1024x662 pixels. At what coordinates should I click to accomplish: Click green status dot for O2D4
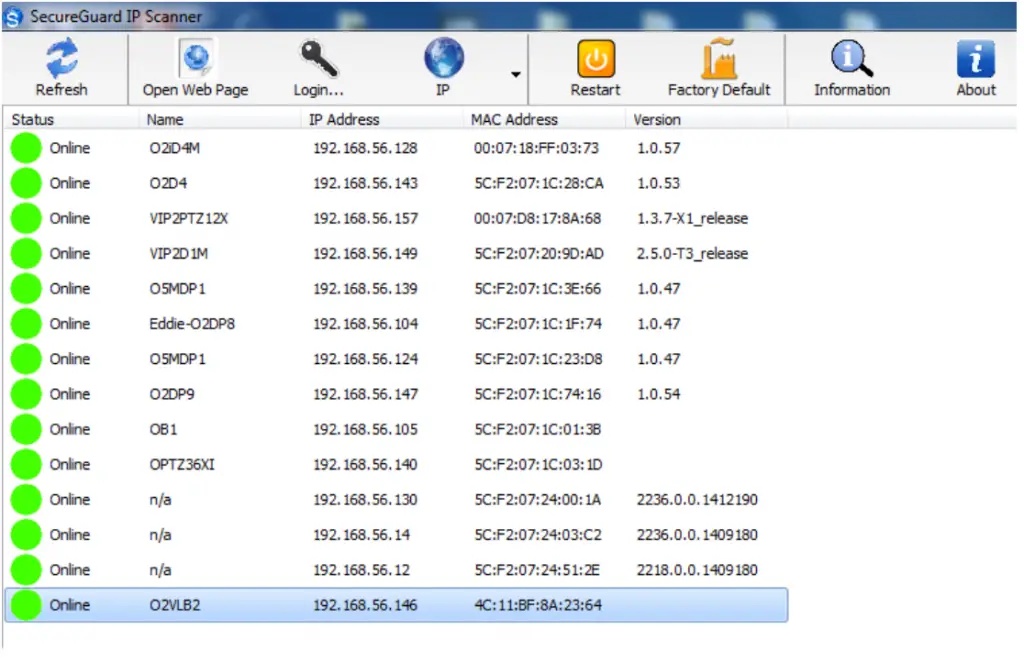coord(26,183)
